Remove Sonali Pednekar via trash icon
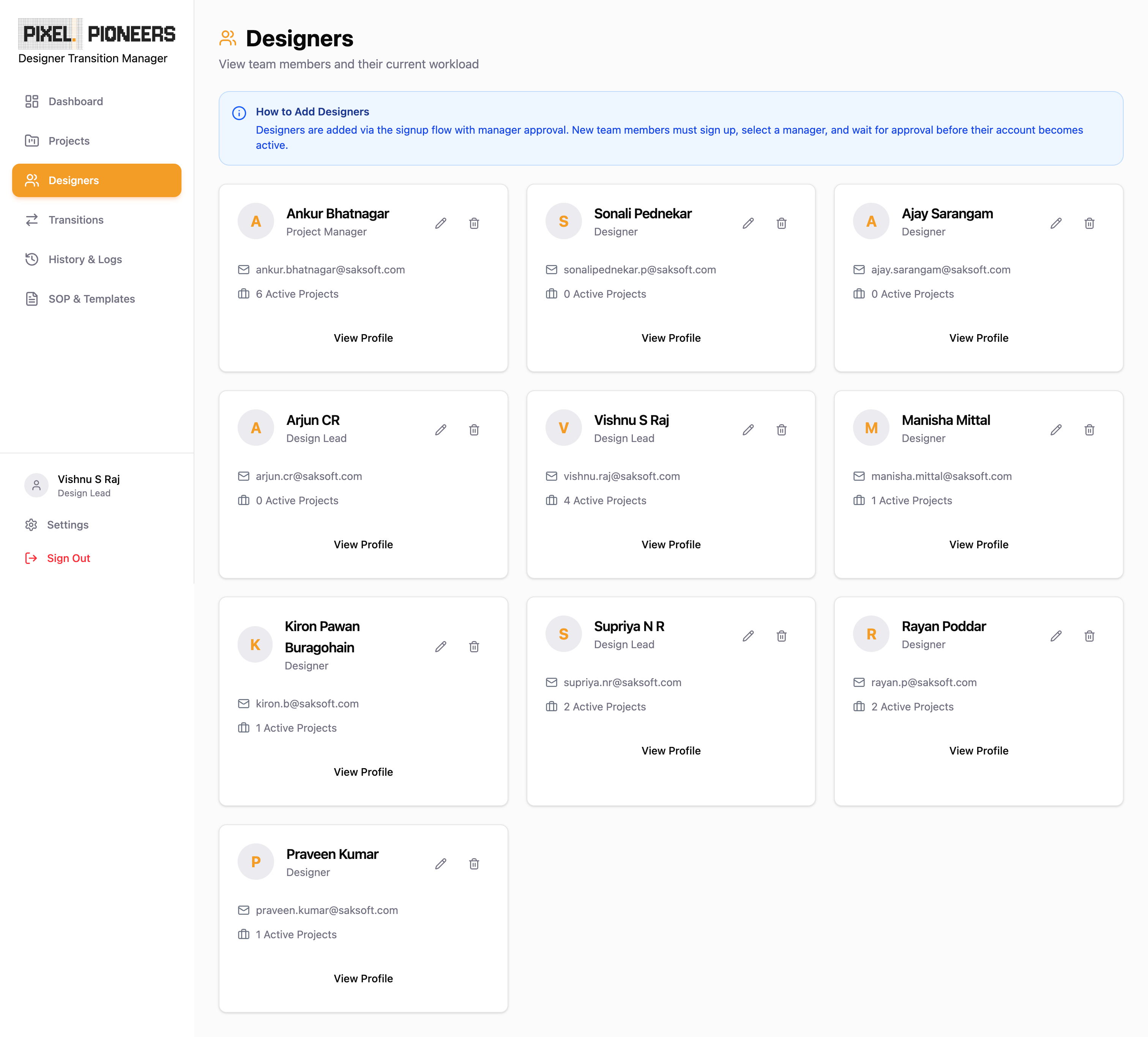 (x=781, y=223)
